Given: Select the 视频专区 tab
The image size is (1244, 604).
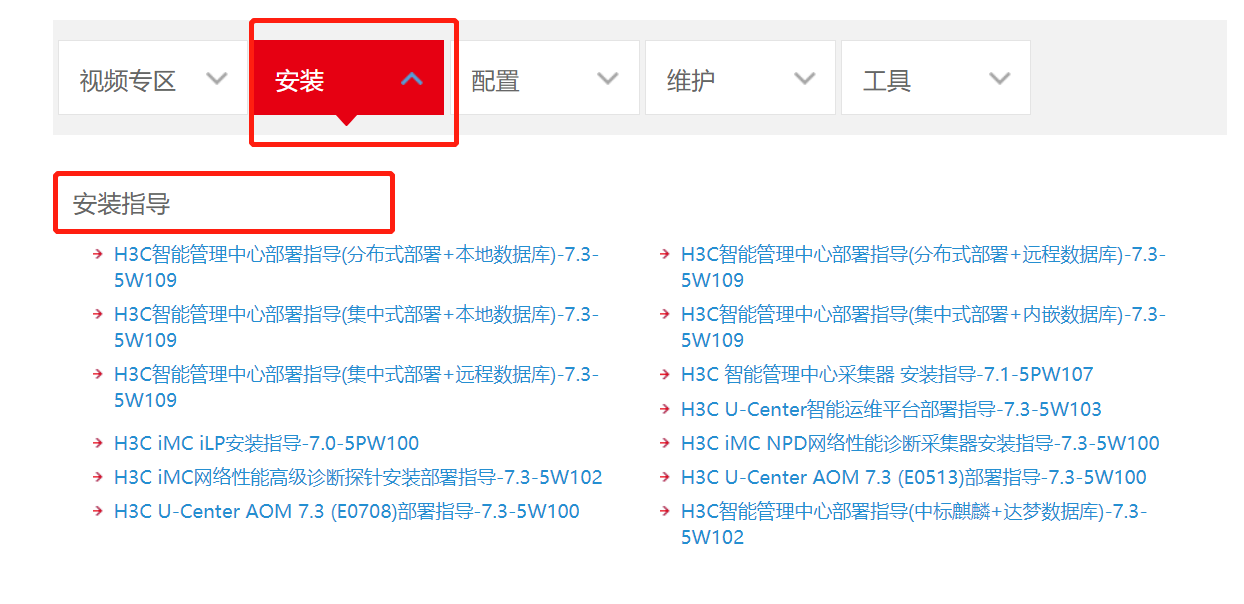Looking at the screenshot, I should pyautogui.click(x=151, y=78).
